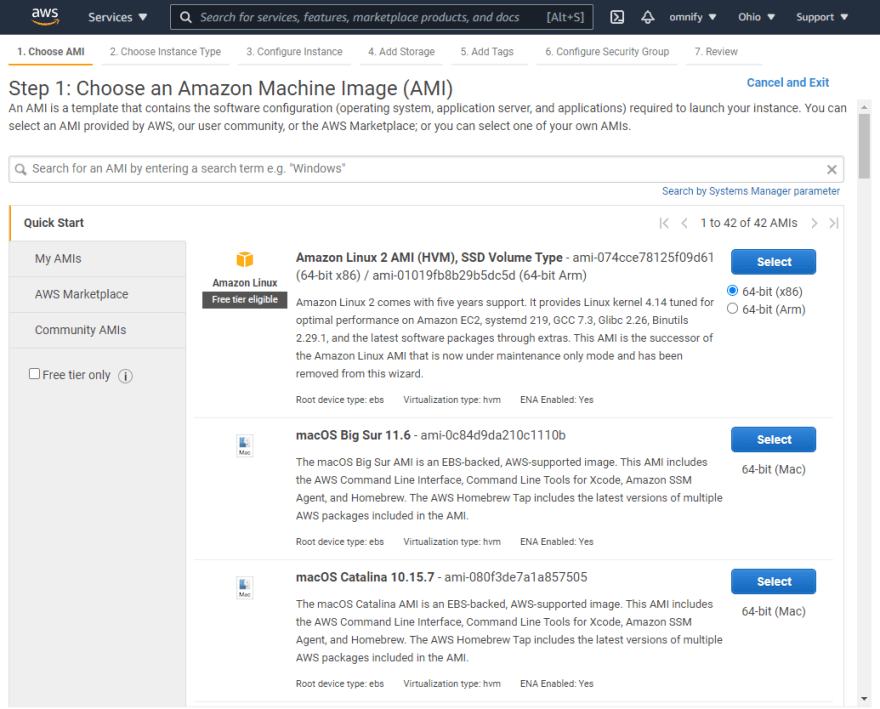The image size is (880, 709).
Task: Enable the Free tier only checkbox
Action: [x=34, y=374]
